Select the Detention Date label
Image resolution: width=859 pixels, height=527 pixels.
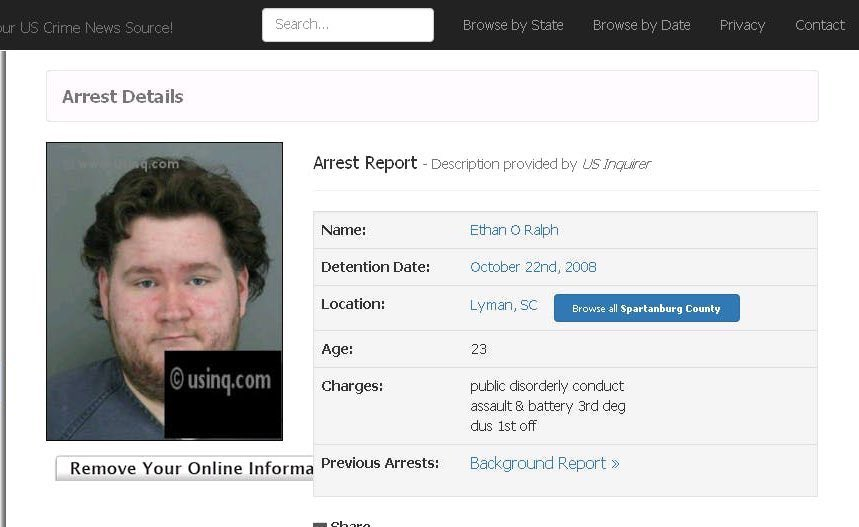[x=375, y=267]
